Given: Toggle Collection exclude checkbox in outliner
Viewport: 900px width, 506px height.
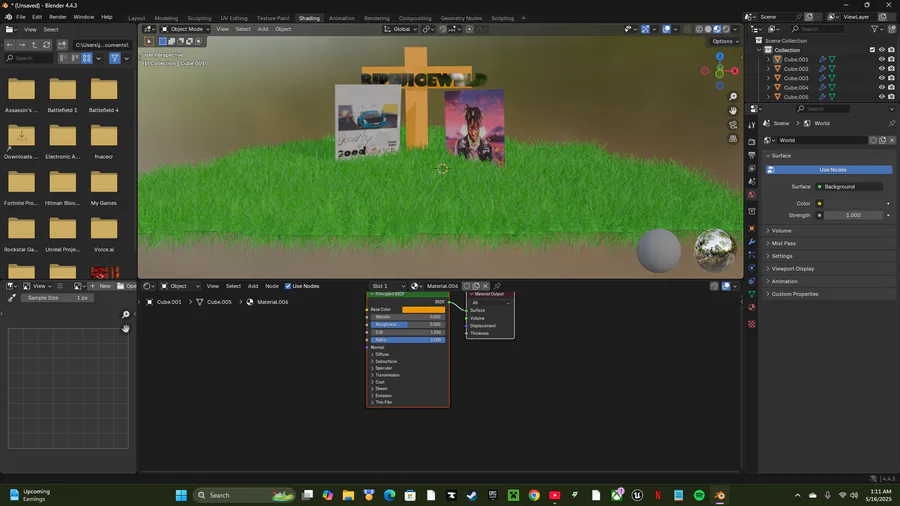Looking at the screenshot, I should point(872,50).
